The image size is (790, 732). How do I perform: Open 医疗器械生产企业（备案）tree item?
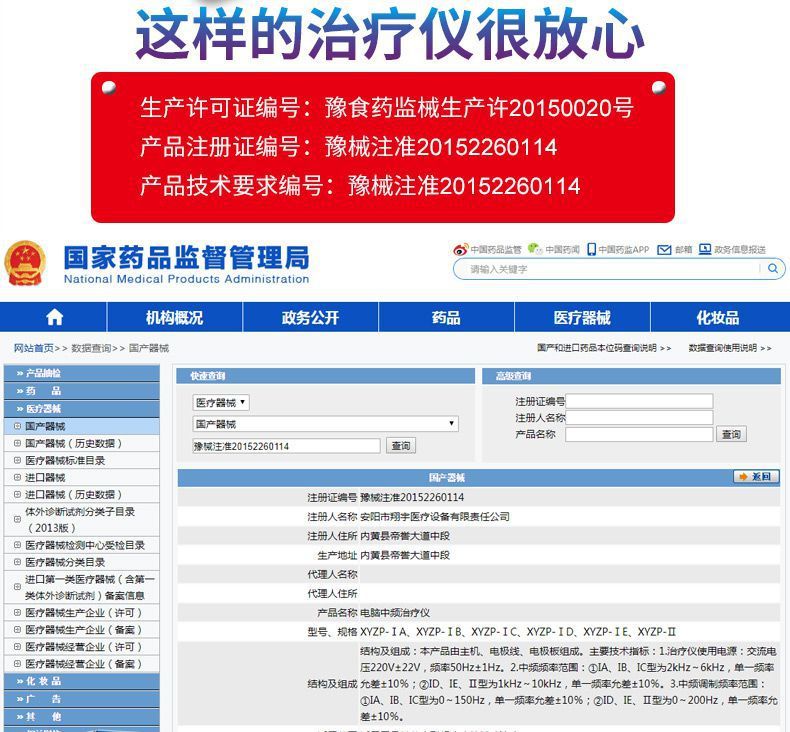[84, 630]
